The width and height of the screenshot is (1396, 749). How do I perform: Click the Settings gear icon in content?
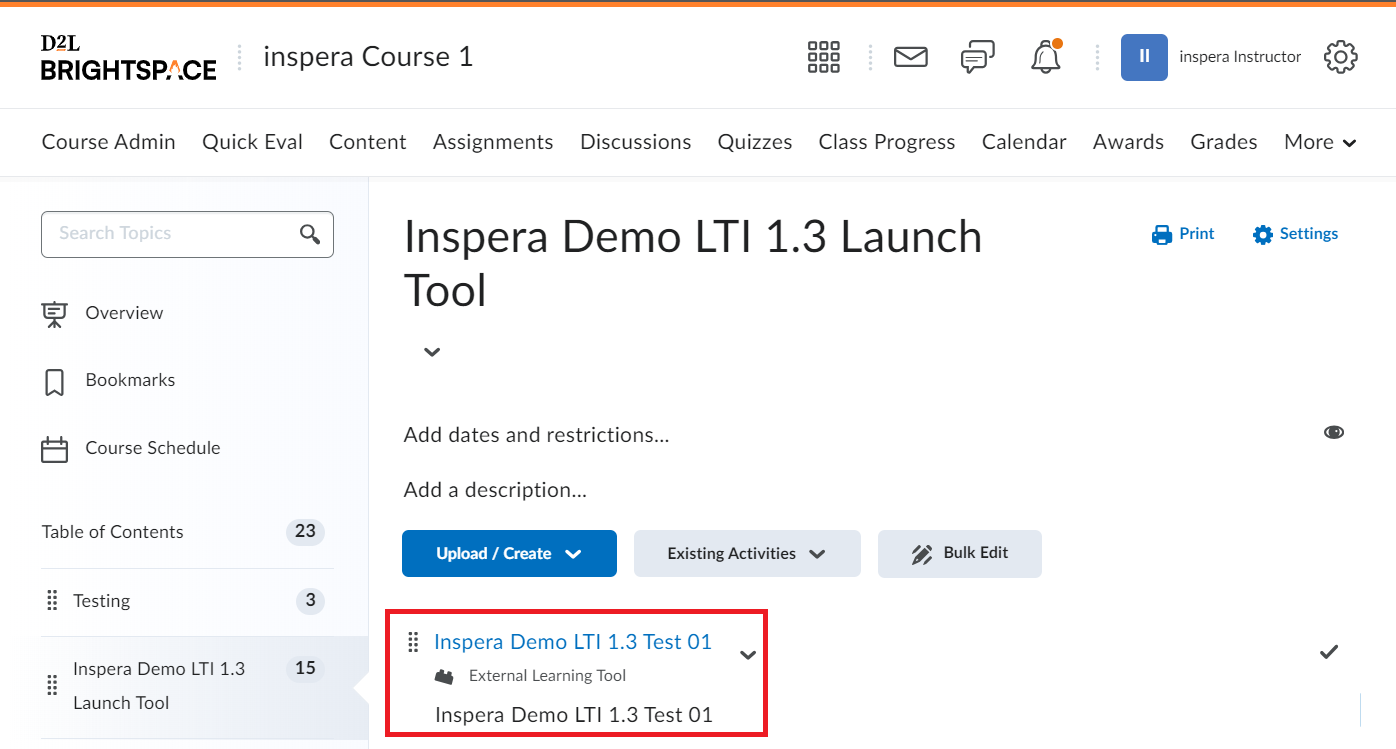[1263, 234]
